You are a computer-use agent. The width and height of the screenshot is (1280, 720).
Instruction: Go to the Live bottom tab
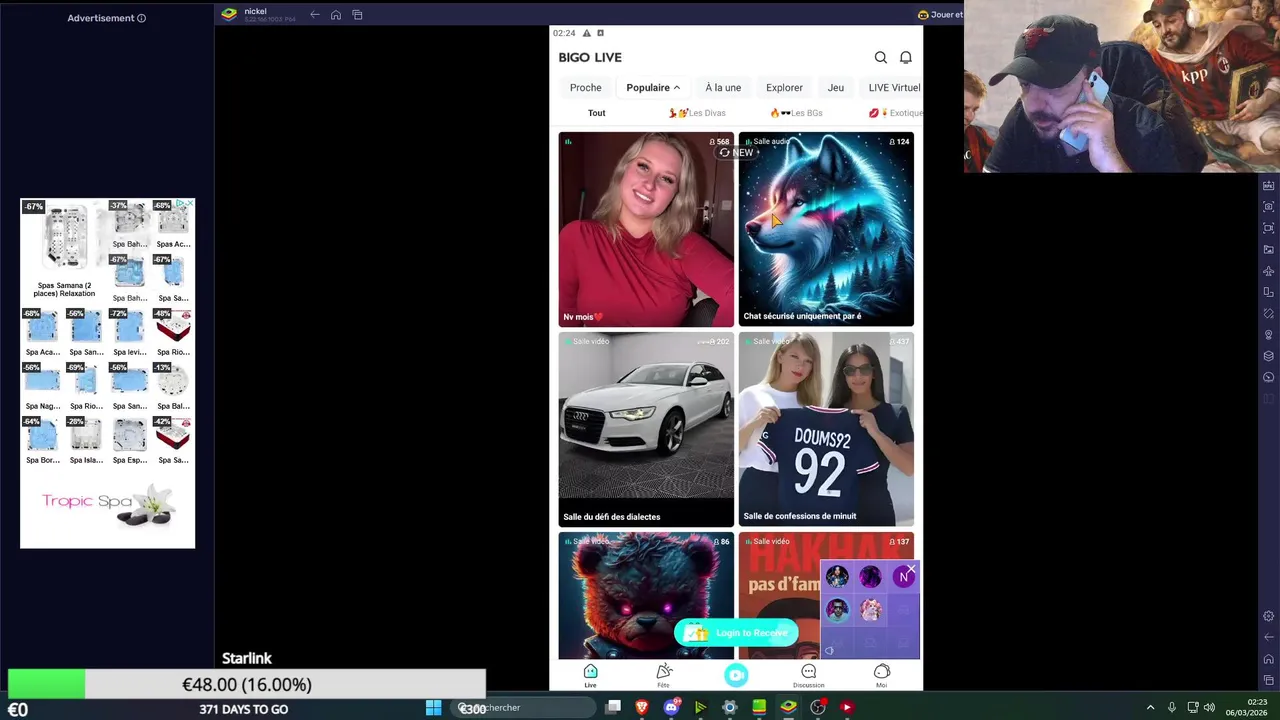(590, 676)
